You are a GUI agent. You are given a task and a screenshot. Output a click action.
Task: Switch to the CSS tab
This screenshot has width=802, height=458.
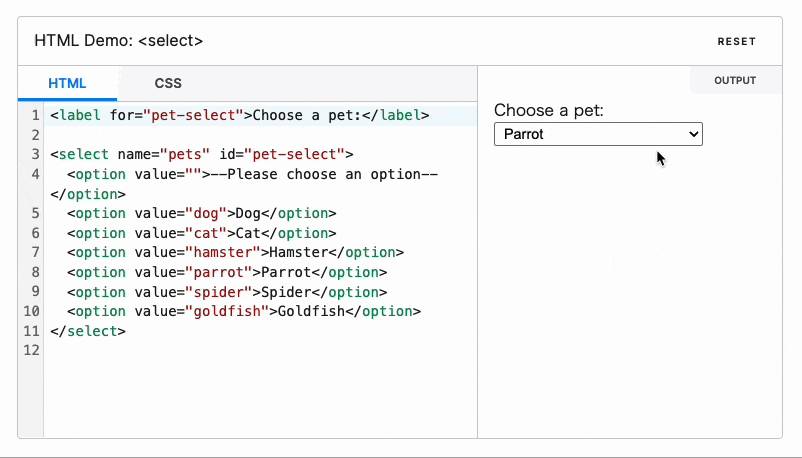(x=168, y=84)
